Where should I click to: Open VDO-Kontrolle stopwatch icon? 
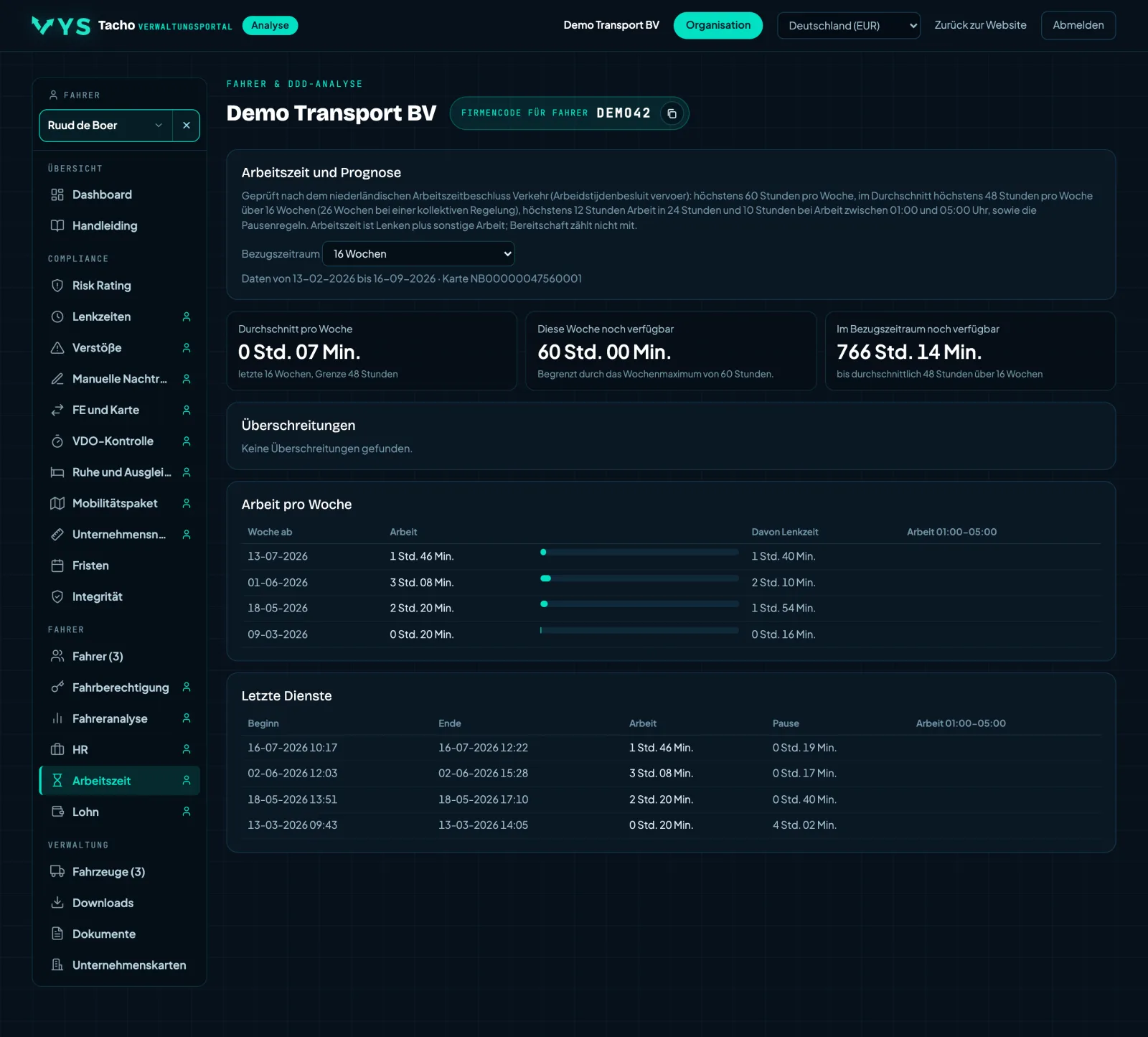tap(57, 441)
